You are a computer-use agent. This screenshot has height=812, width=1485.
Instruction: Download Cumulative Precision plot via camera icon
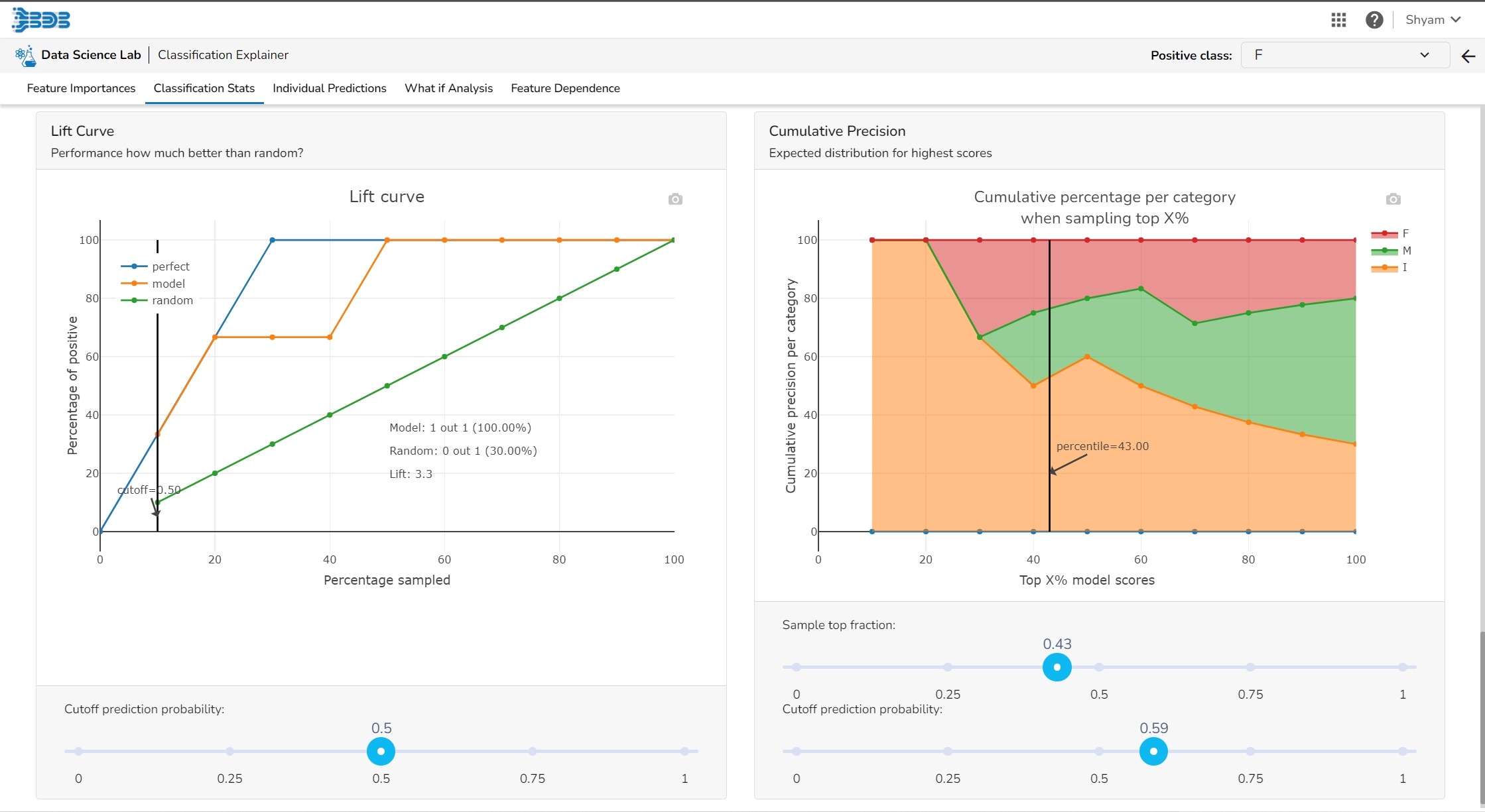(1393, 199)
